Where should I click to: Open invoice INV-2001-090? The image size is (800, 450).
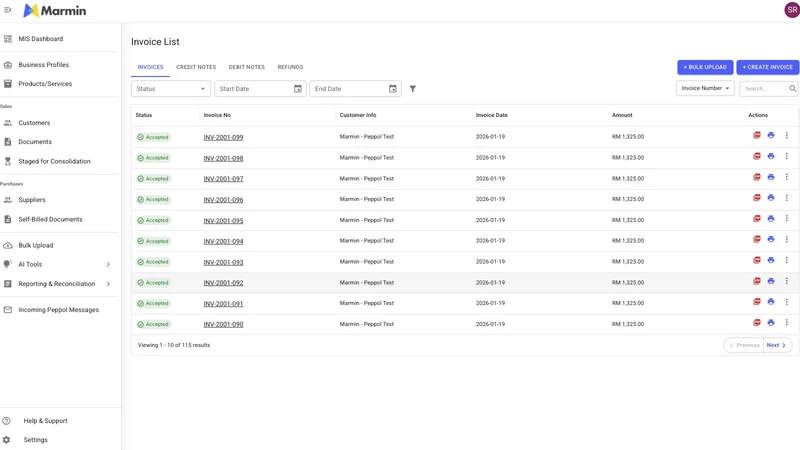click(x=223, y=324)
